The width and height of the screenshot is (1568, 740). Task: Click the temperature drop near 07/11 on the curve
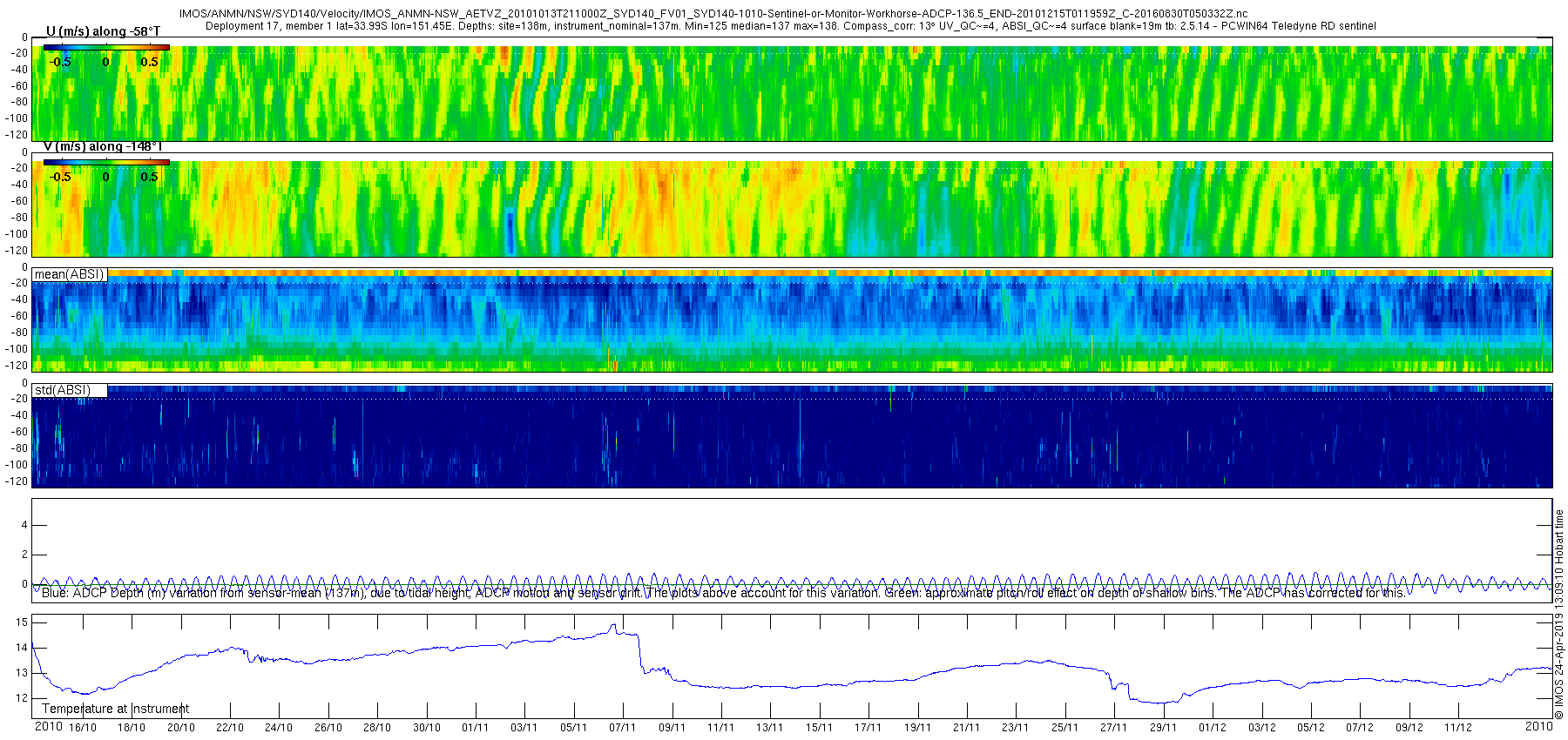click(640, 653)
